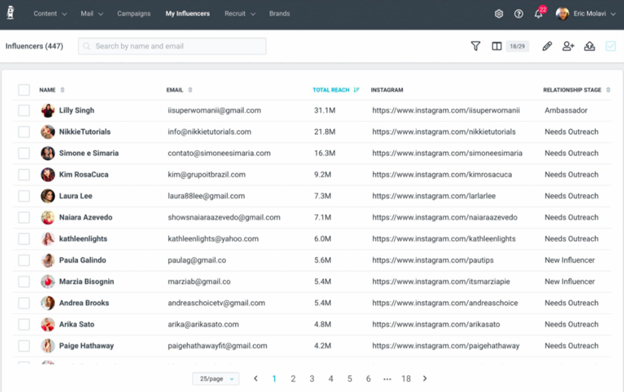The width and height of the screenshot is (624, 392).
Task: Expand the Recruit menu dropdown
Action: click(x=240, y=14)
